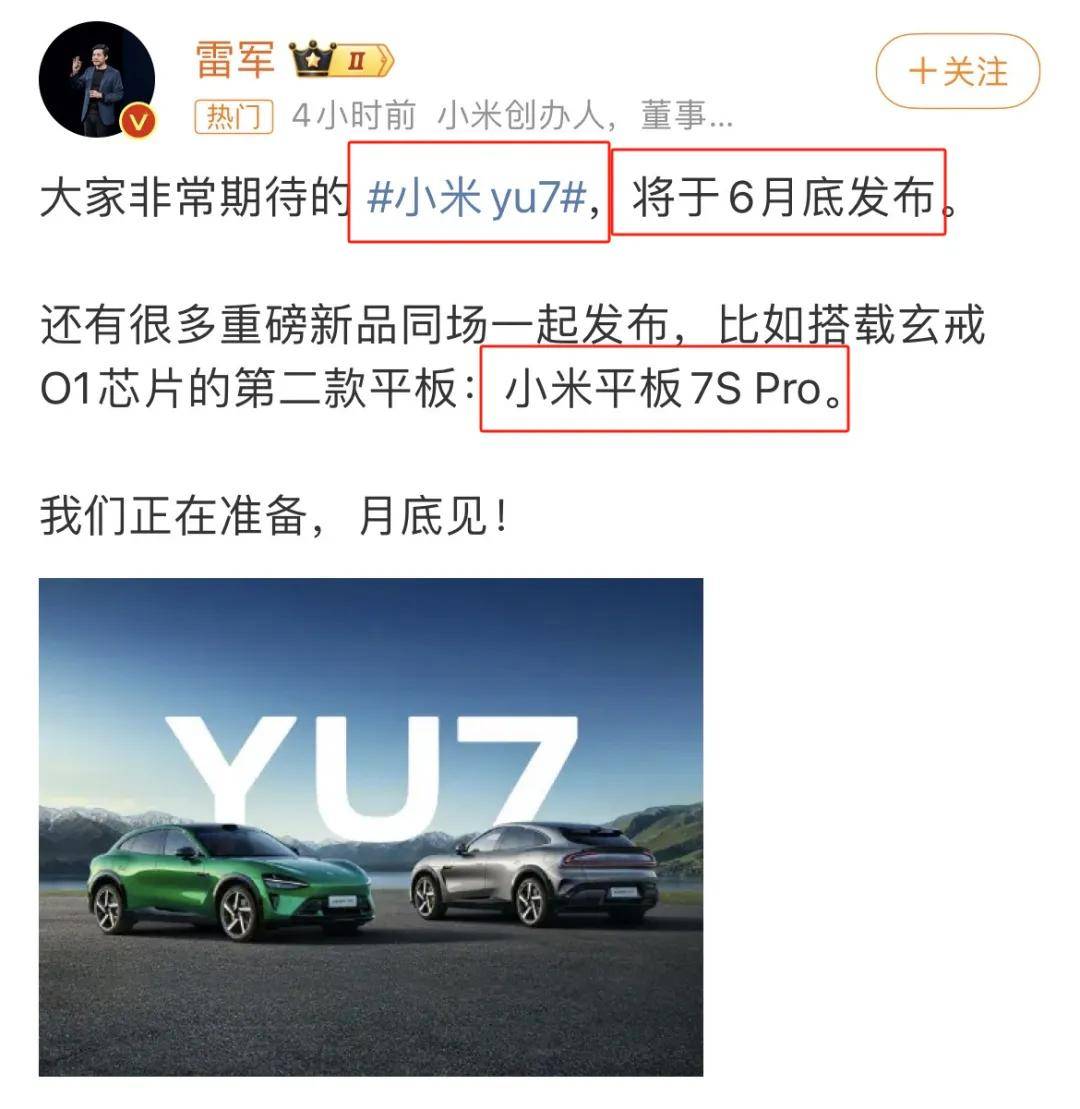Click the orange verified V badge
This screenshot has width=1080, height=1109.
(139, 121)
